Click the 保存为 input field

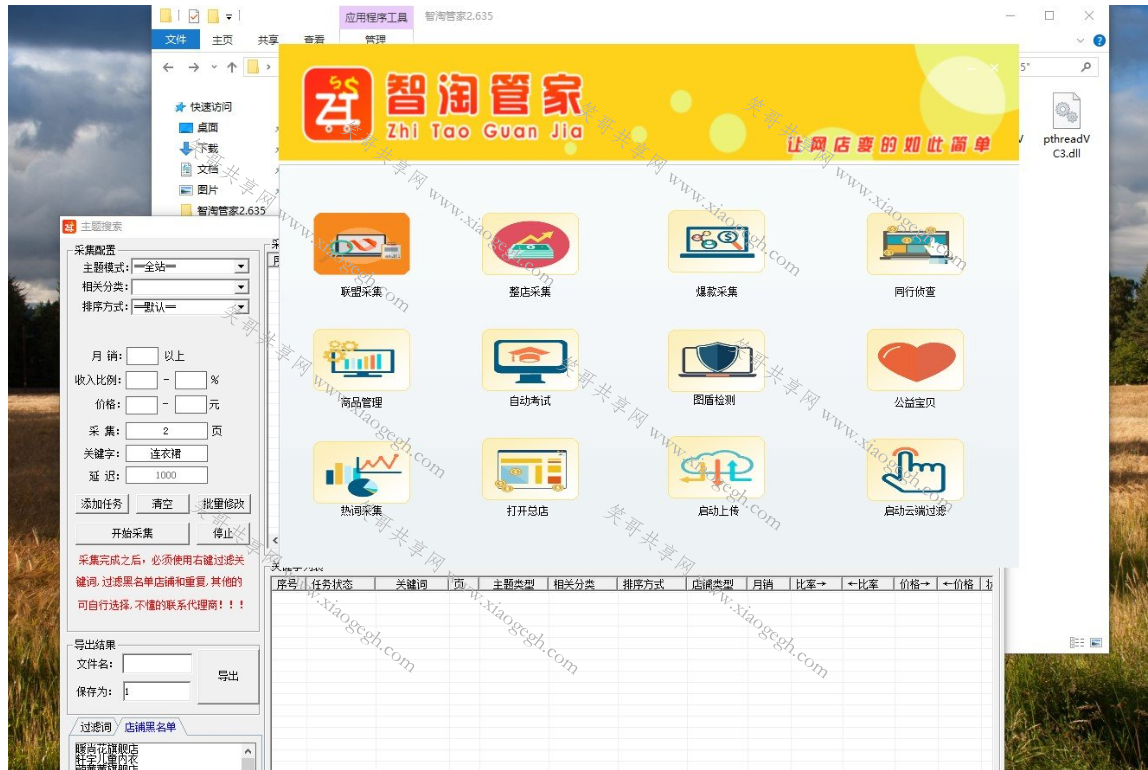coord(157,691)
